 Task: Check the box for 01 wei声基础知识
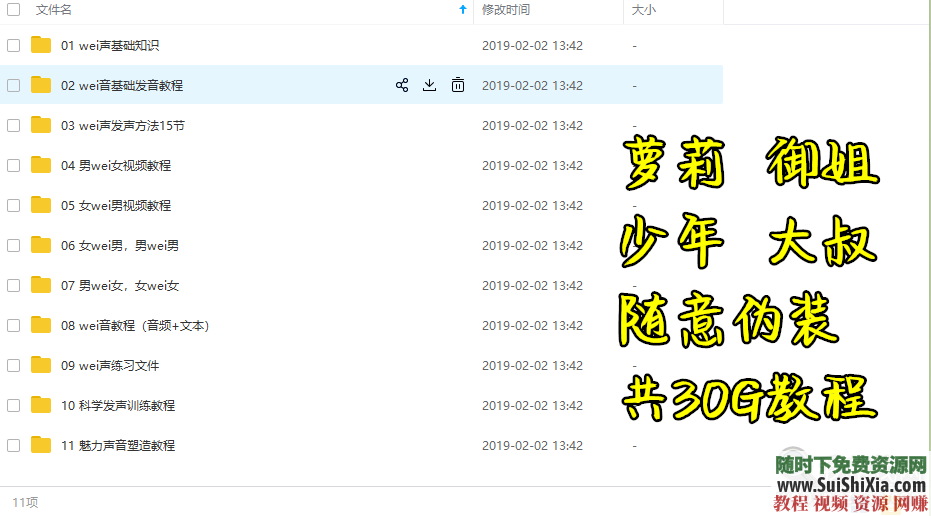14,46
